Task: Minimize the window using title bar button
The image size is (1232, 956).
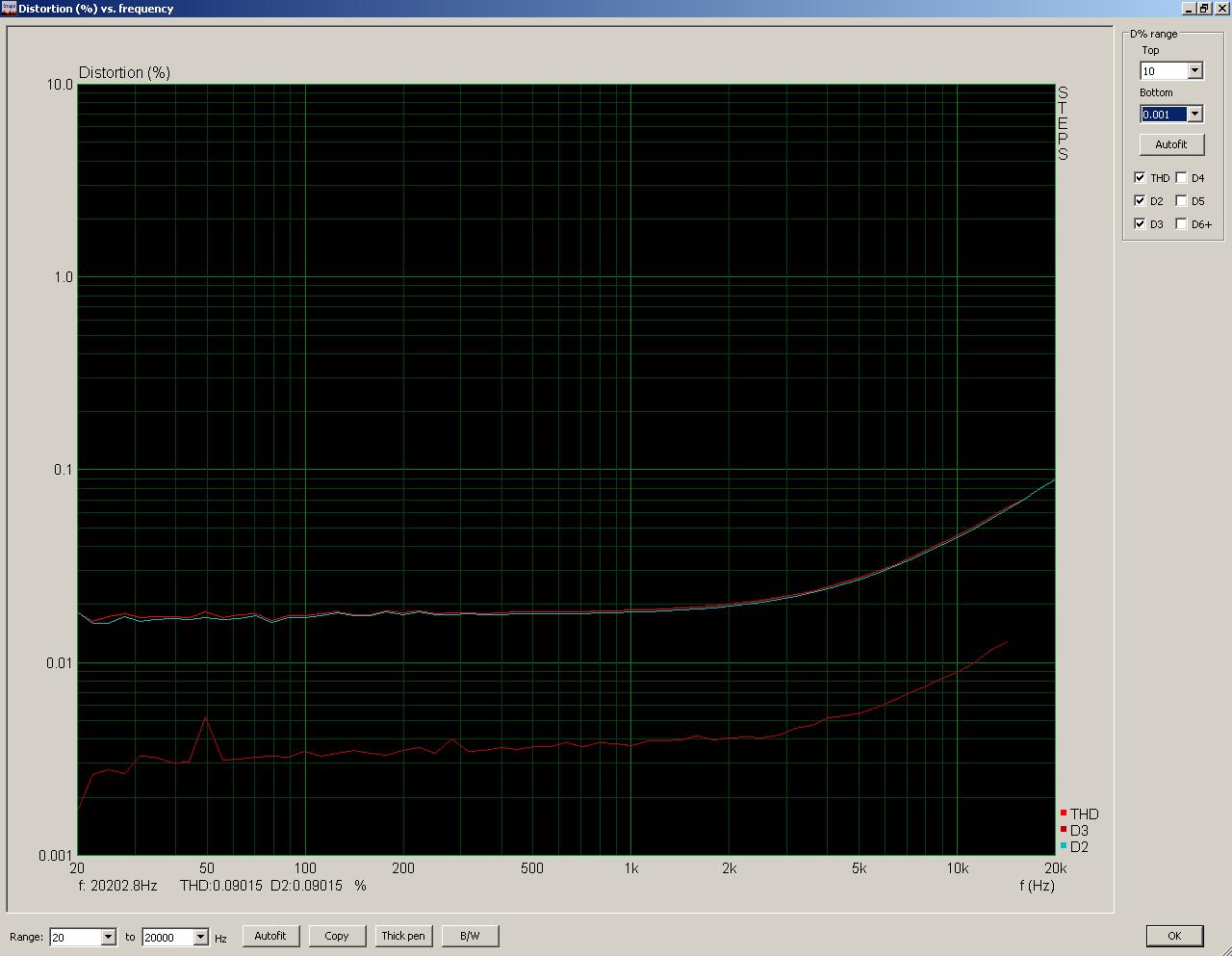Action: point(1189,8)
